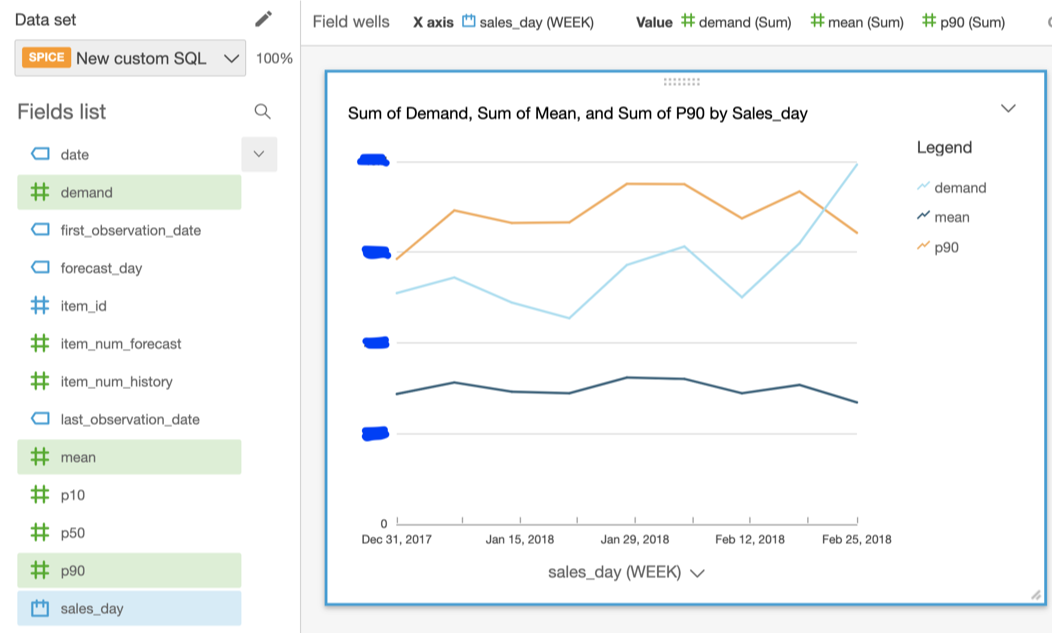Select the item_num_history field

click(x=129, y=381)
